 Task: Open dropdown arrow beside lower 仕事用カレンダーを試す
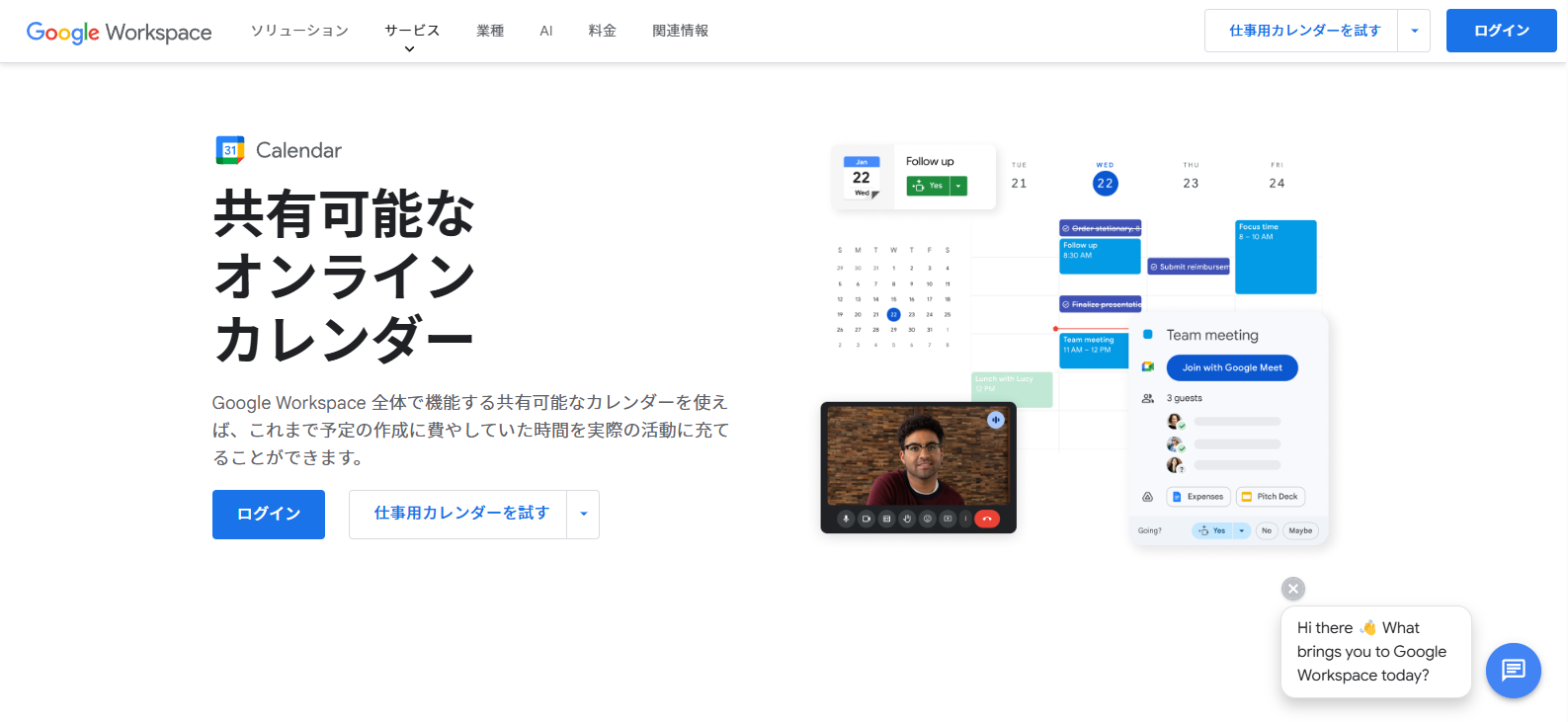point(583,515)
